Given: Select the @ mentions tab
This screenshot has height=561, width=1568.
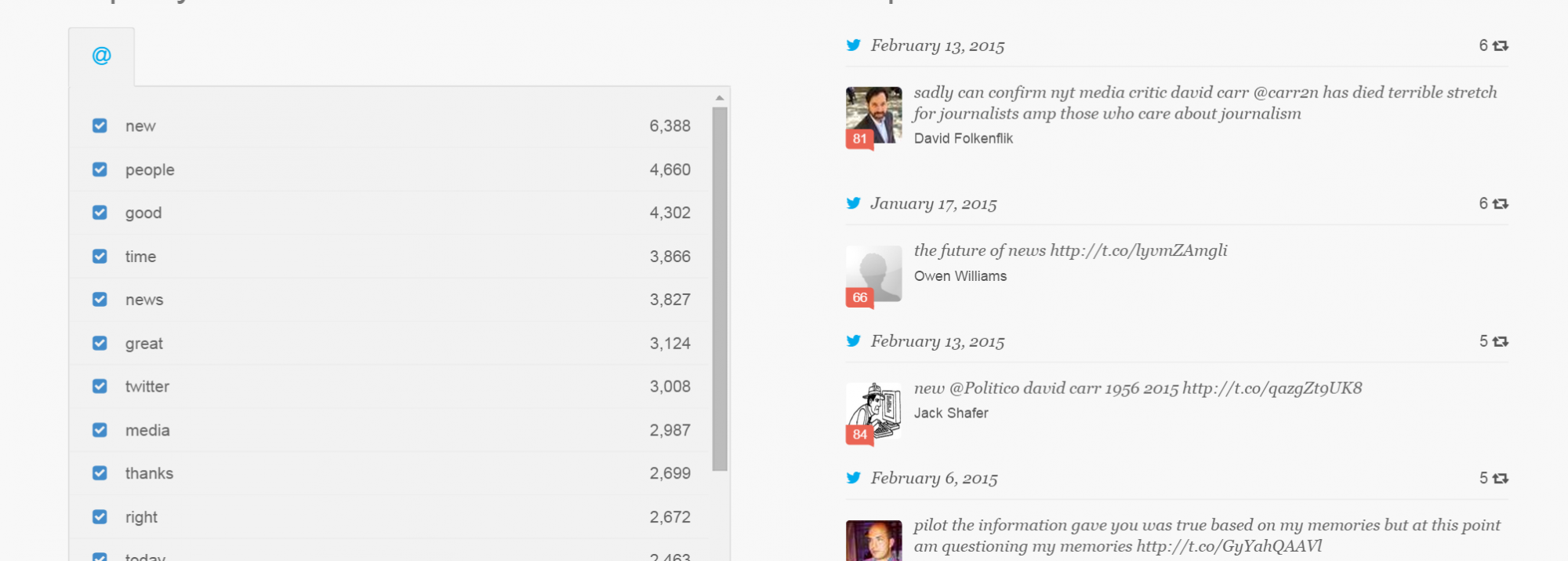Looking at the screenshot, I should click(102, 56).
